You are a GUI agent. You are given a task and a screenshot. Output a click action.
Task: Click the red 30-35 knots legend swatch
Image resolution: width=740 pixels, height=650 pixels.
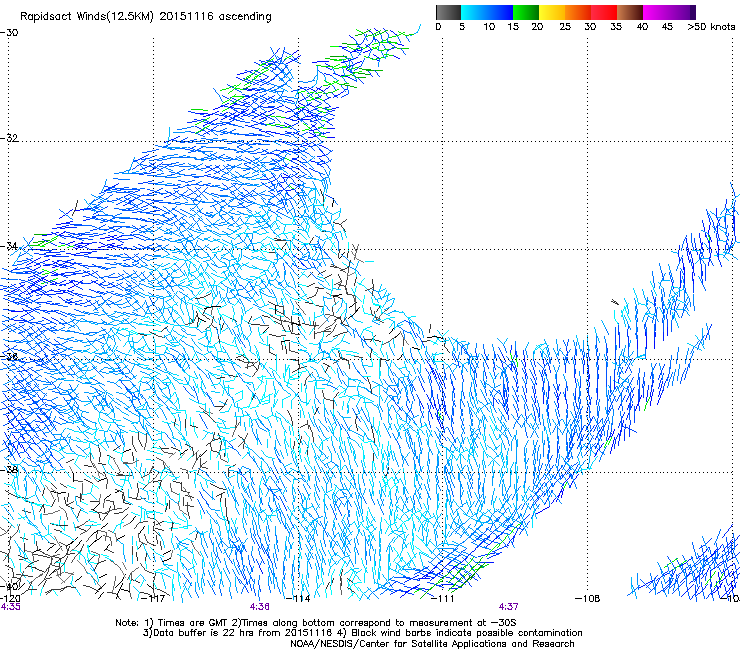pyautogui.click(x=604, y=12)
